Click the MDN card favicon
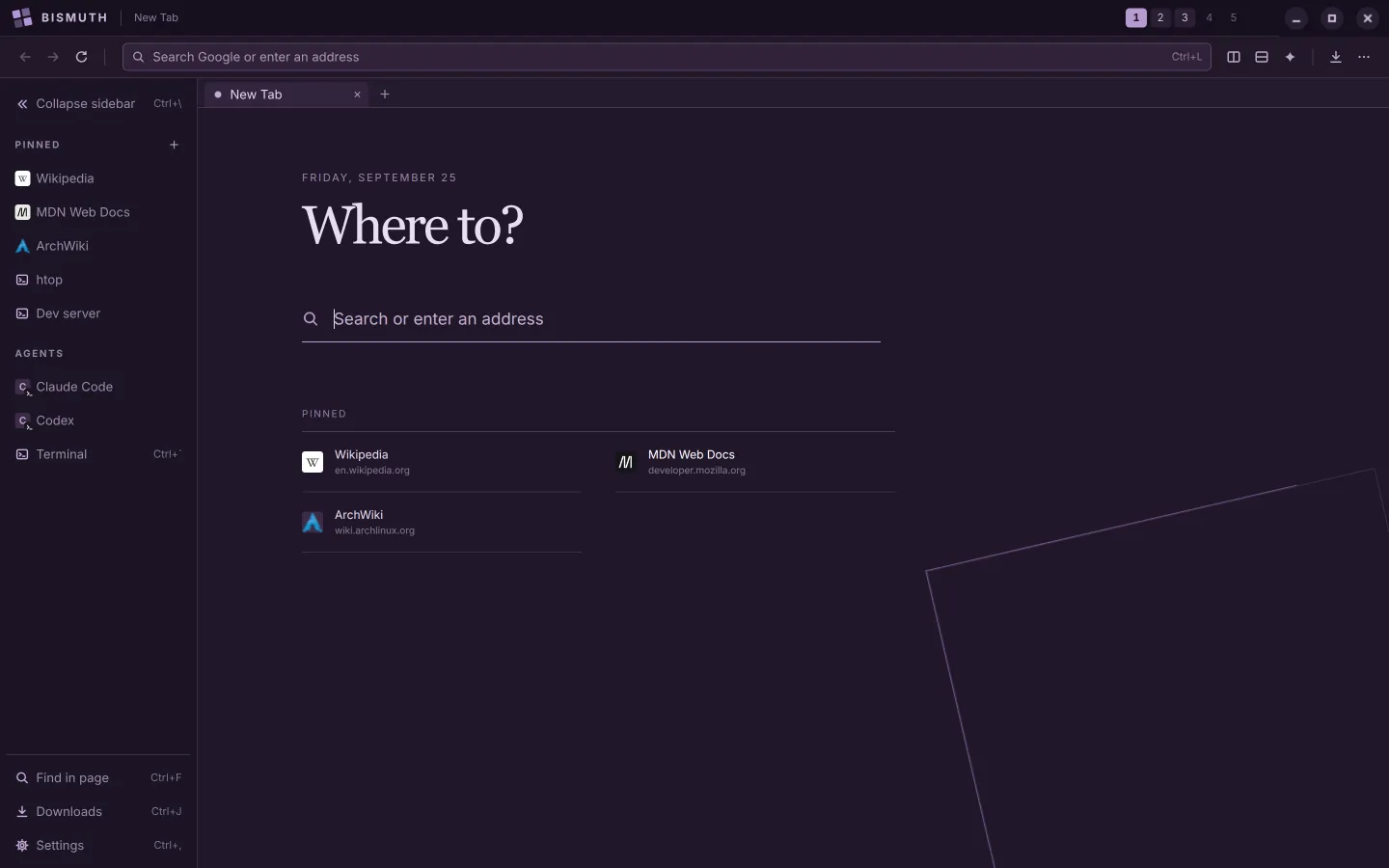This screenshot has width=1389, height=868. [626, 462]
